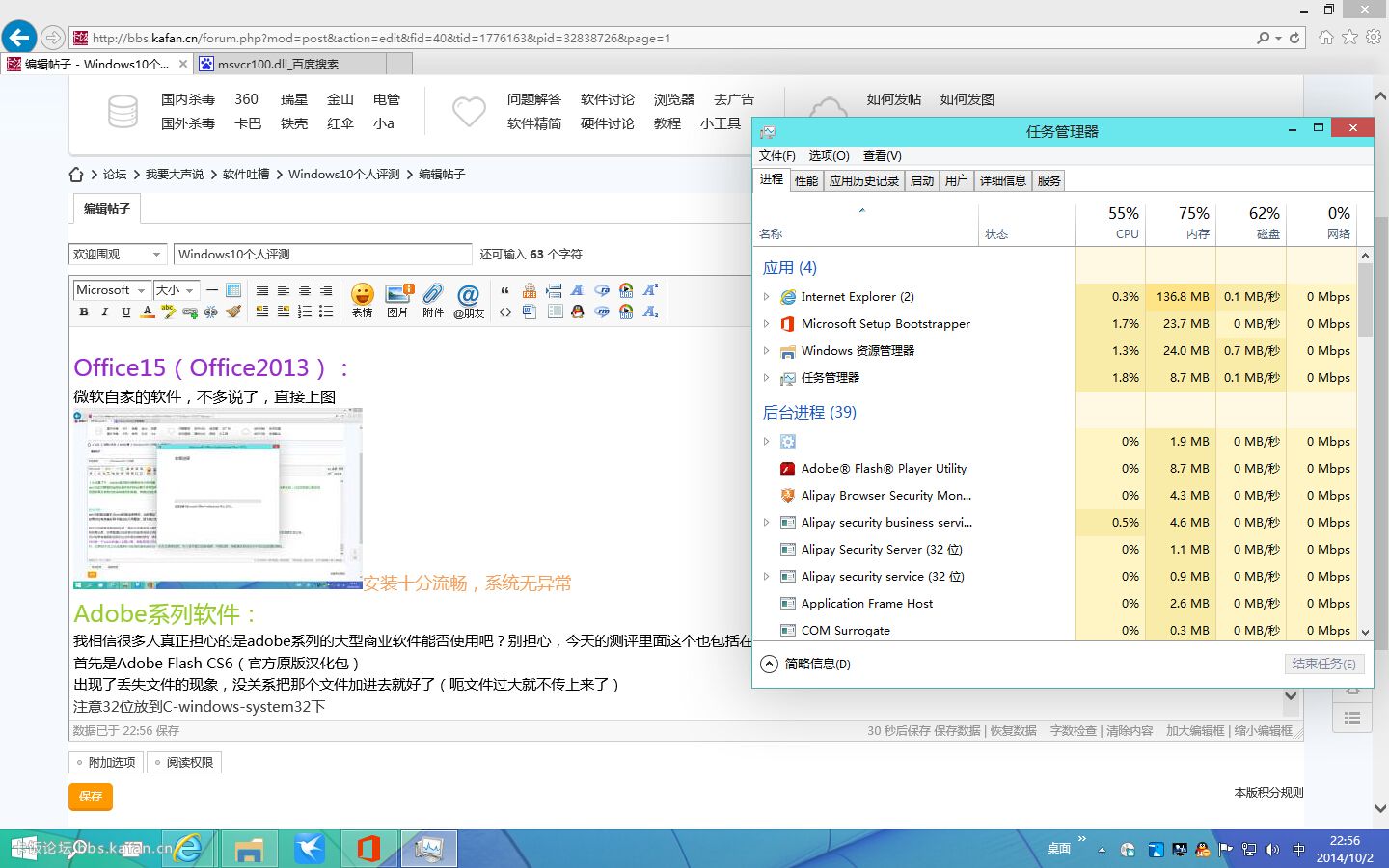This screenshot has height=868, width=1389.
Task: Insert a code block with <> icon
Action: pos(504,312)
